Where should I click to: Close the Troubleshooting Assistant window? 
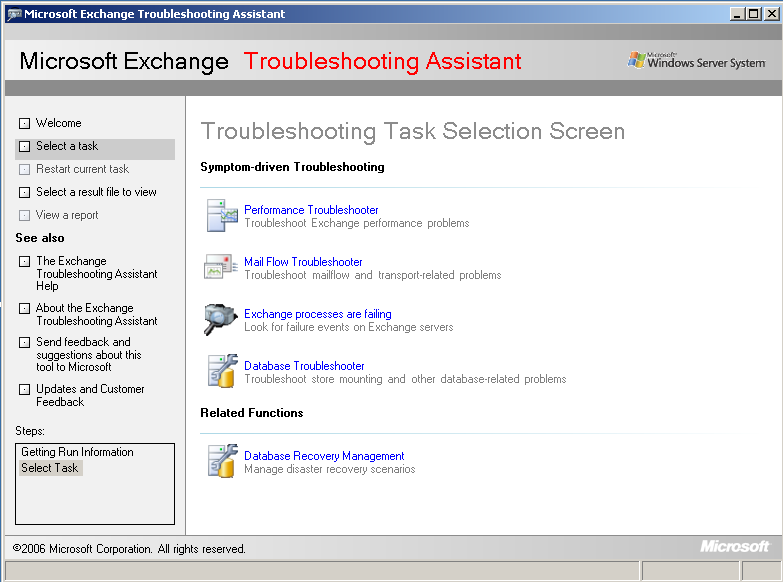(772, 13)
